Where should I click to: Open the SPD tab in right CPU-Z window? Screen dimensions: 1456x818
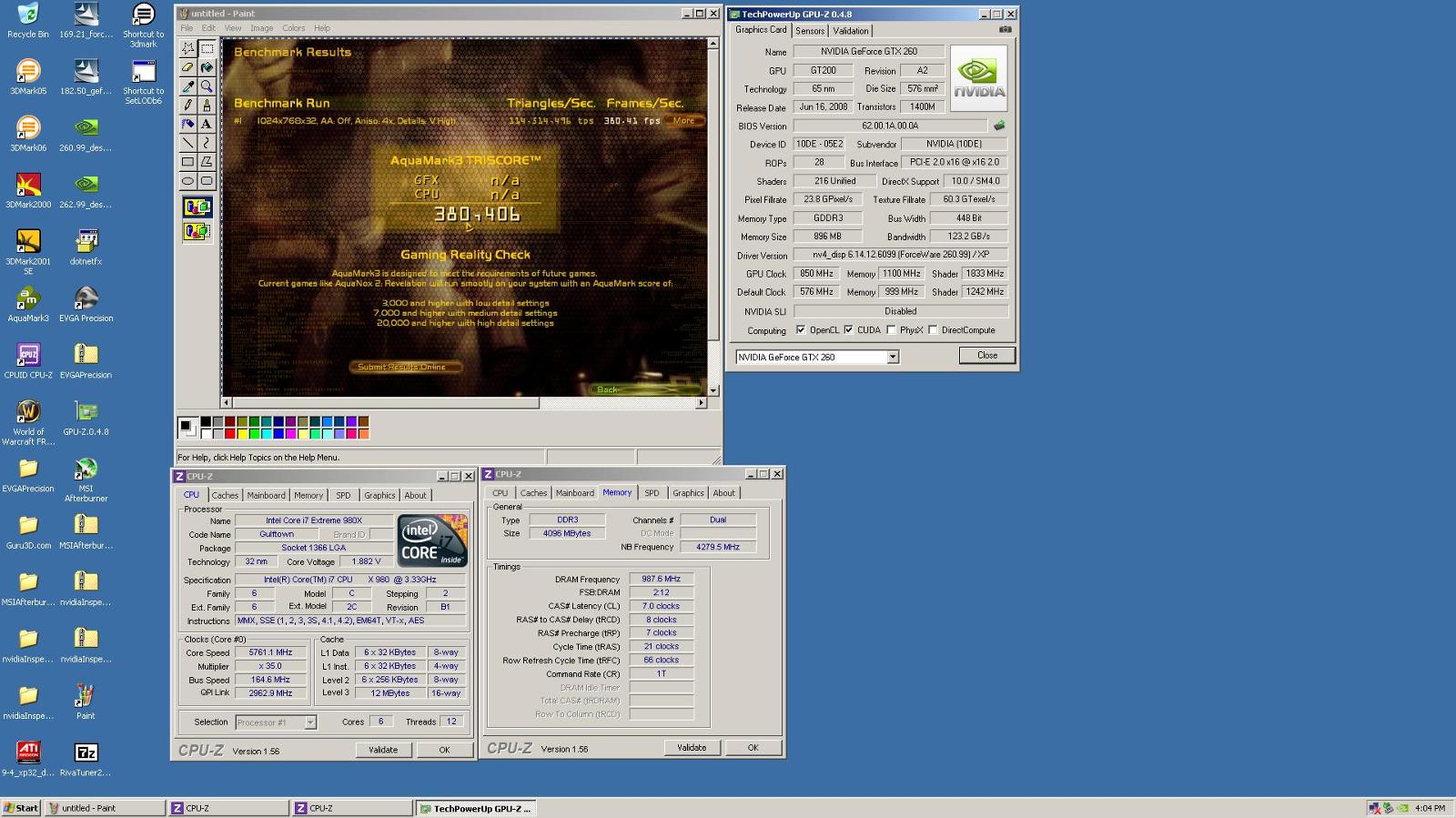tap(652, 493)
